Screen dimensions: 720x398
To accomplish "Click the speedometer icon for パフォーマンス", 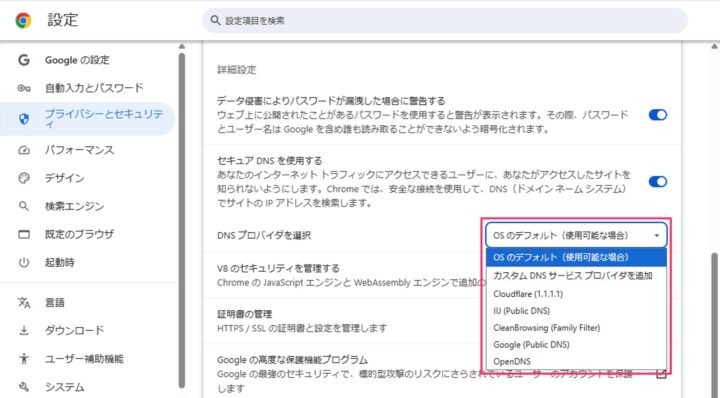I will point(24,150).
